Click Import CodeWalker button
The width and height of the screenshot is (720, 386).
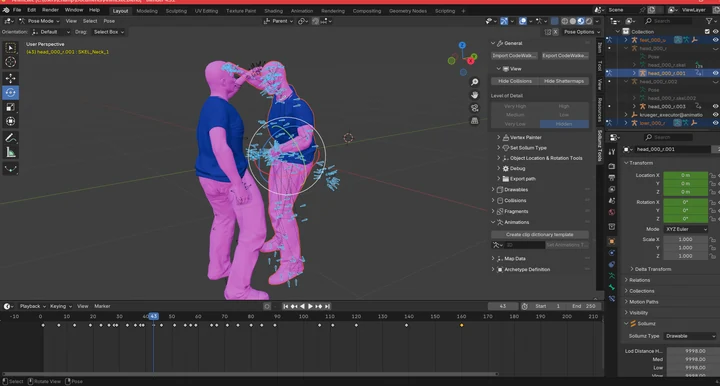[514, 56]
